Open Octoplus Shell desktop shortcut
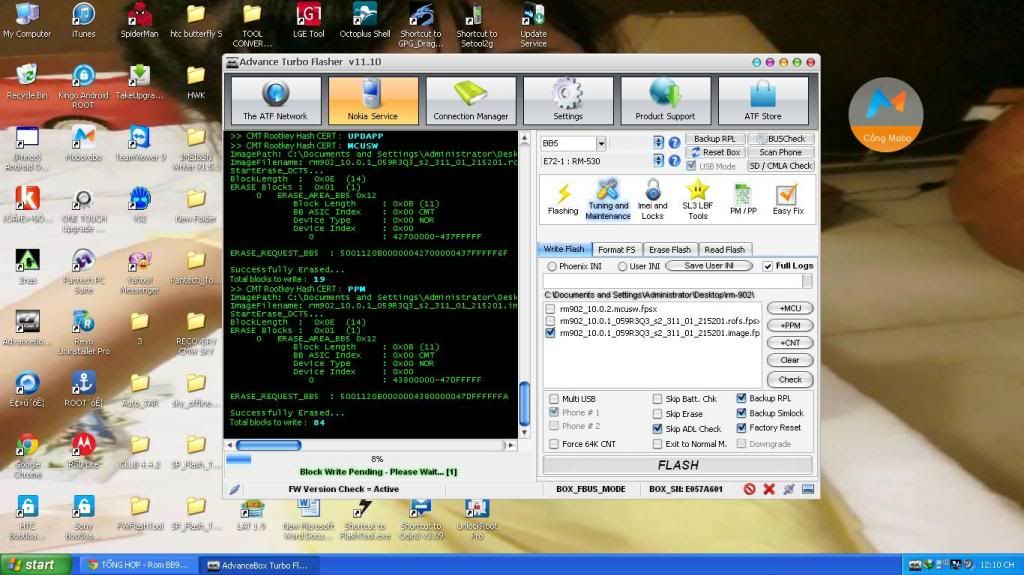The image size is (1024, 575). point(364,22)
